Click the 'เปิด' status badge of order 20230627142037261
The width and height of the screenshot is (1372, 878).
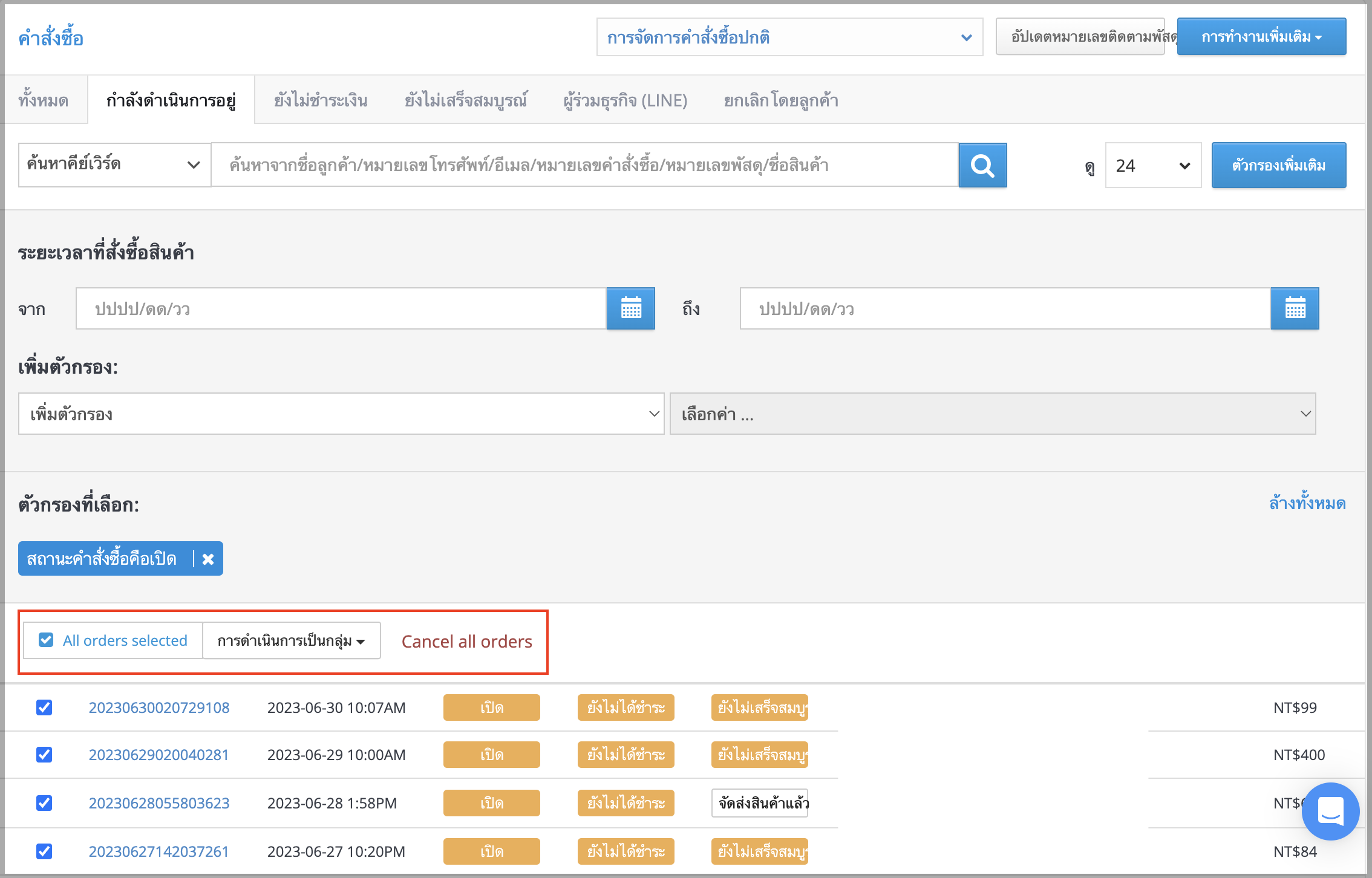491,851
